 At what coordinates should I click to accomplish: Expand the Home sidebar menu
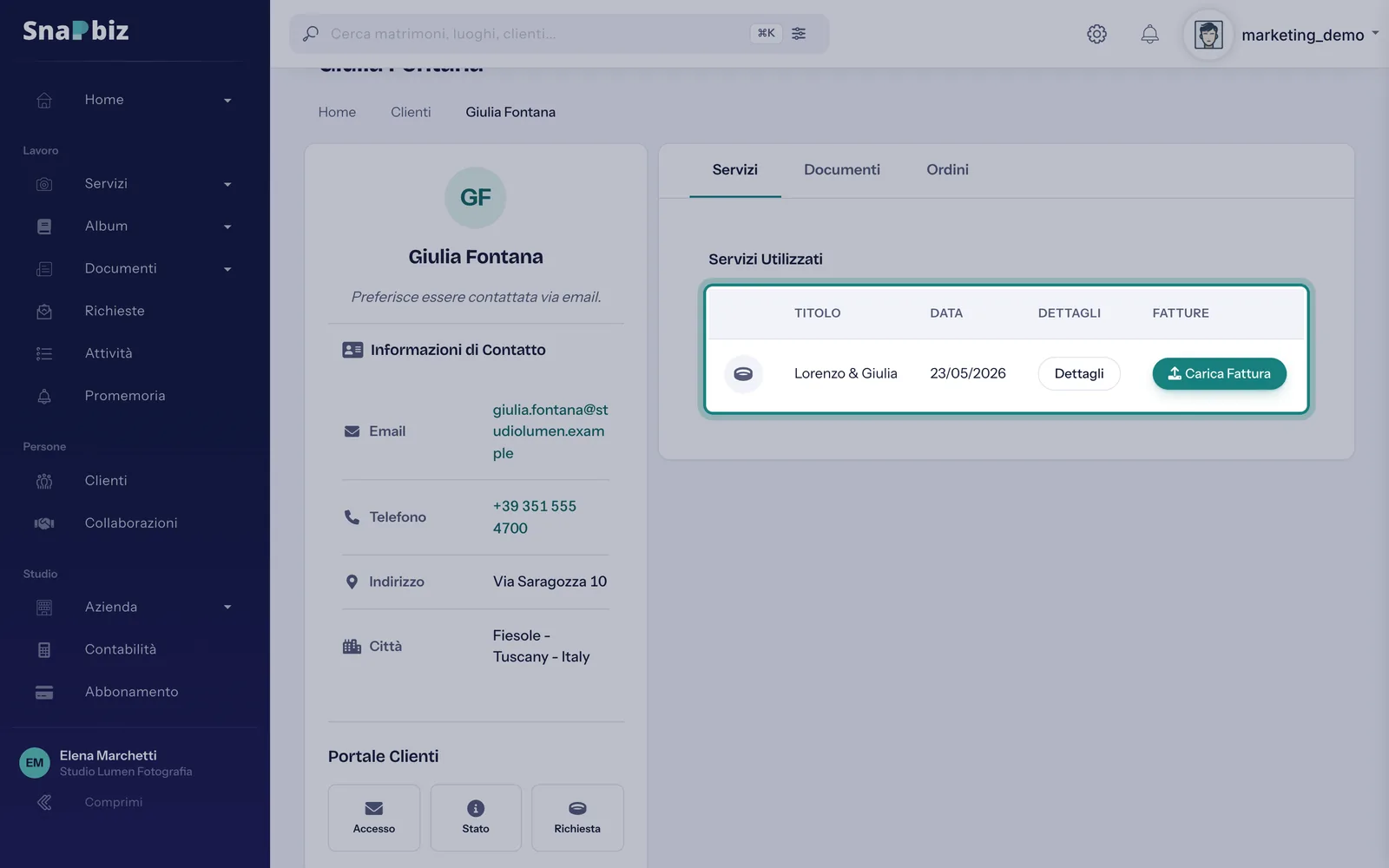[x=135, y=100]
